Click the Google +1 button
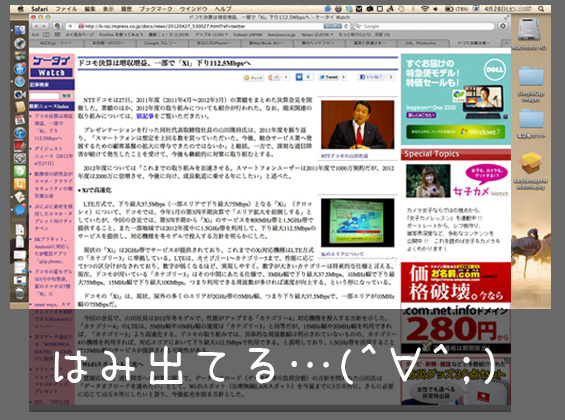This screenshot has width=565, height=420. pos(274,77)
